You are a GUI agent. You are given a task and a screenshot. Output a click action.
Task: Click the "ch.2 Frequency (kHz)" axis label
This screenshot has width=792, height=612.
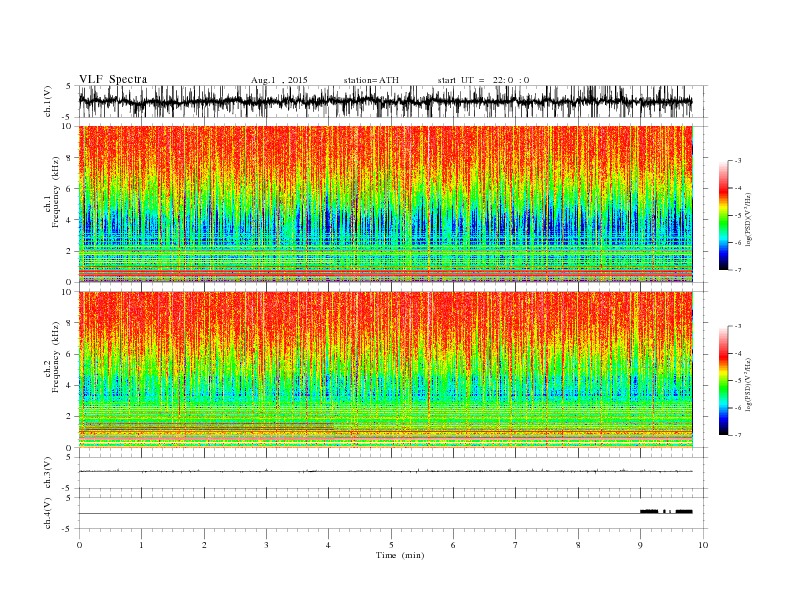[x=52, y=356]
